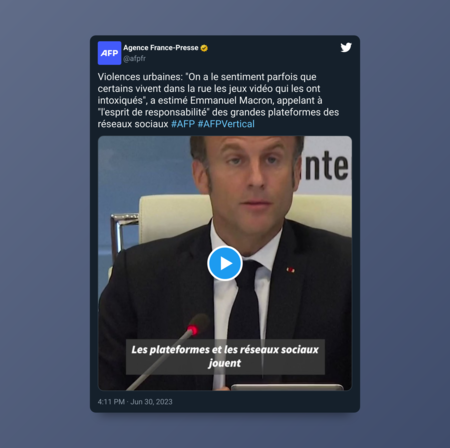
Task: Click the @afpfr handle
Action: [x=134, y=59]
